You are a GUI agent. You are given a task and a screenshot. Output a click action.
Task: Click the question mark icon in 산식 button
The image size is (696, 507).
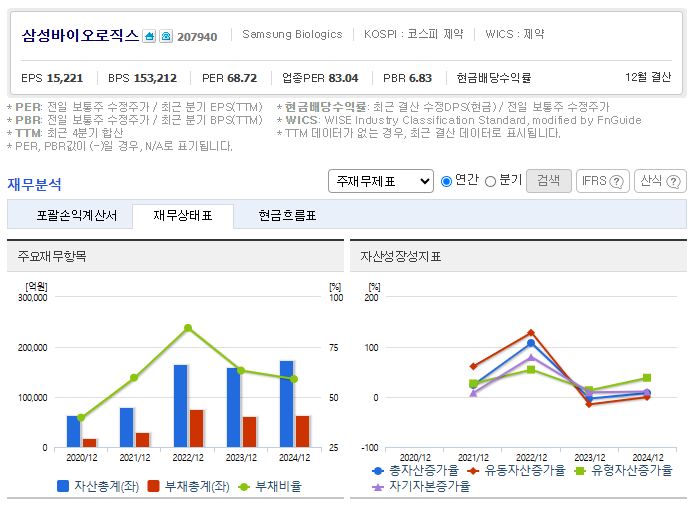pos(673,181)
